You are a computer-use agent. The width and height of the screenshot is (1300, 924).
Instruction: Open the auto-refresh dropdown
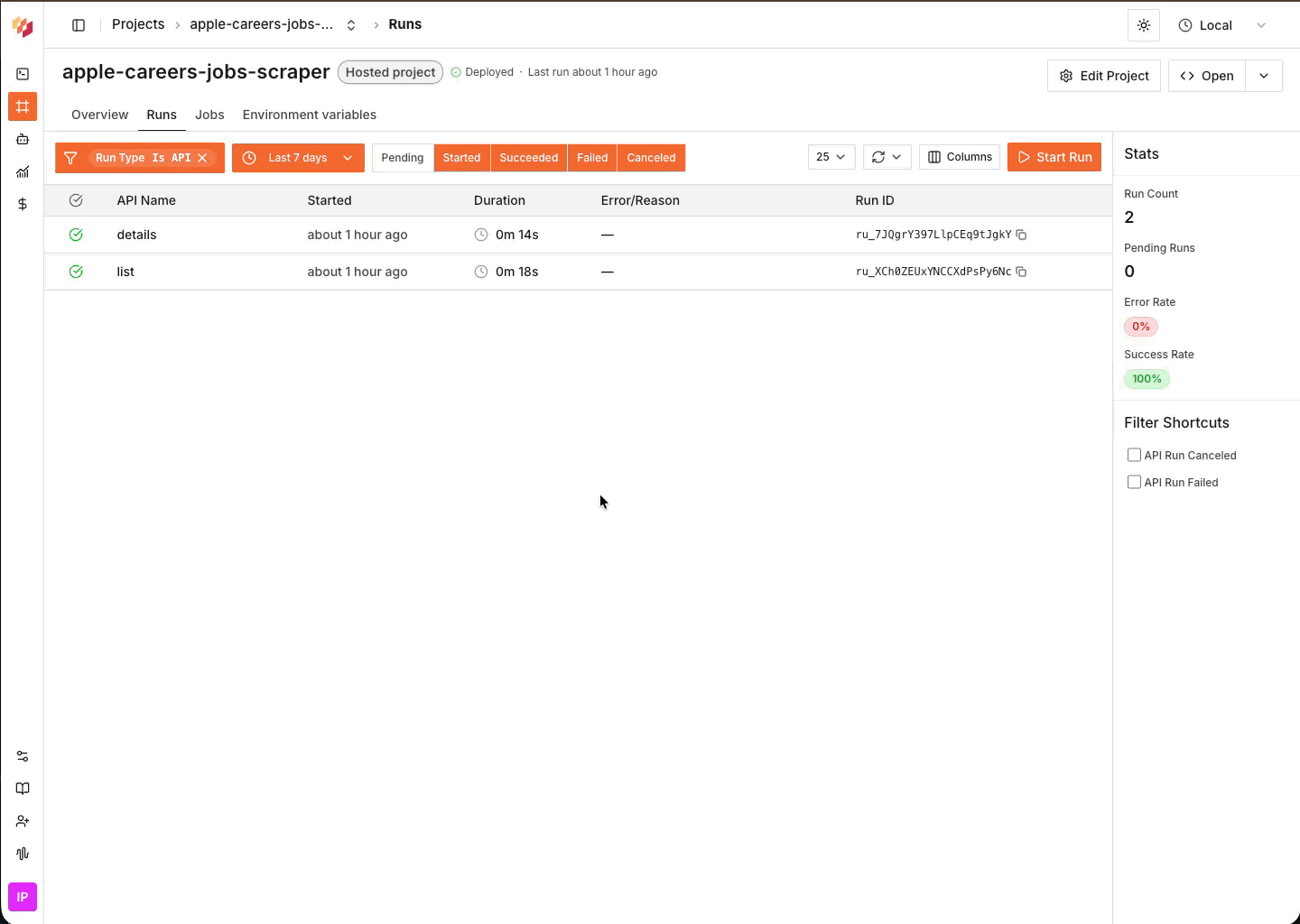(x=887, y=157)
